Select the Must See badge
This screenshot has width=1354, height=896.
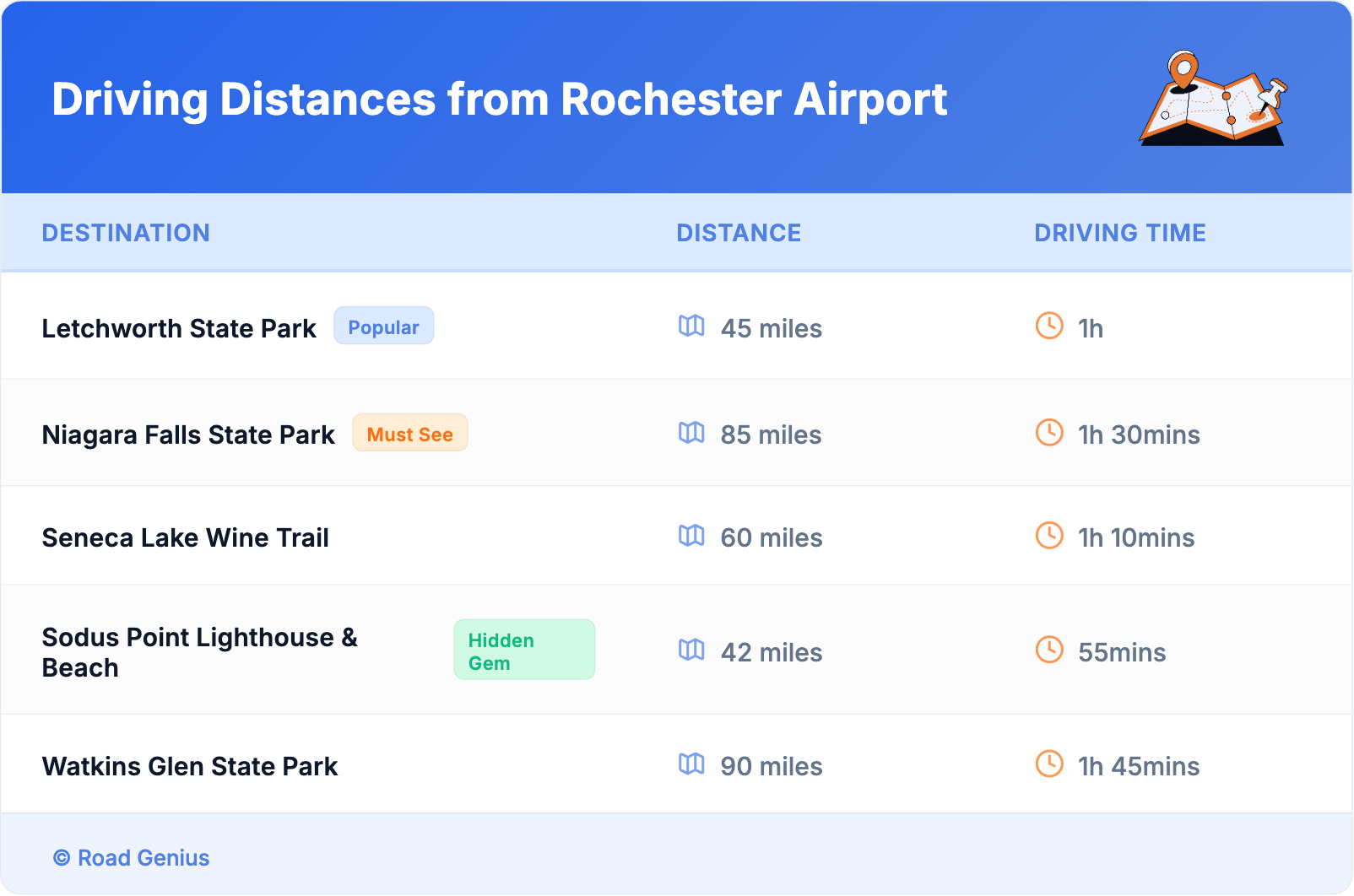click(409, 434)
